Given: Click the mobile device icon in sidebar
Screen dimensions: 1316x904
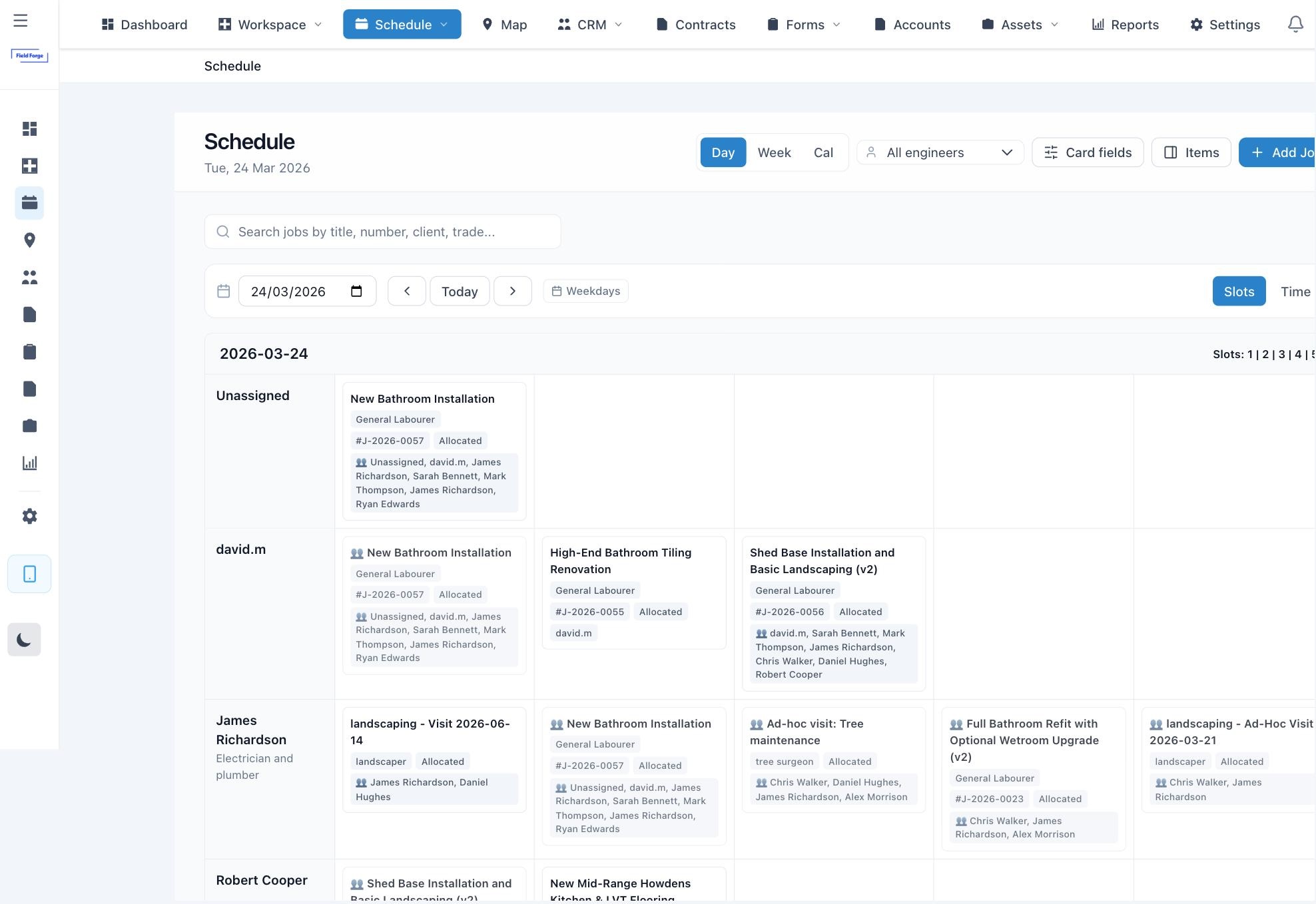Looking at the screenshot, I should click(29, 574).
